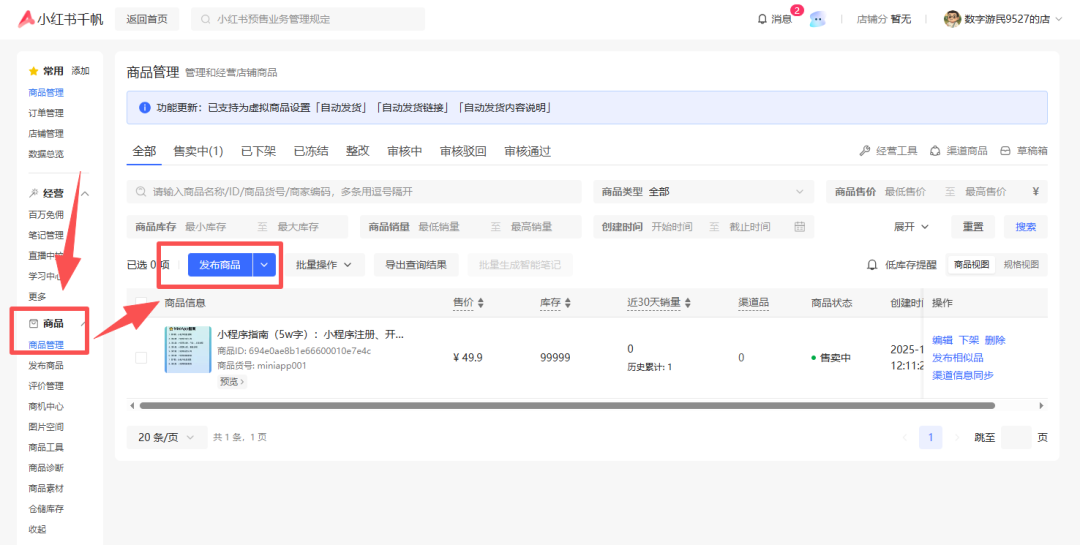
Task: Click the horizontal scrollbar left arrow
Action: [x=132, y=406]
